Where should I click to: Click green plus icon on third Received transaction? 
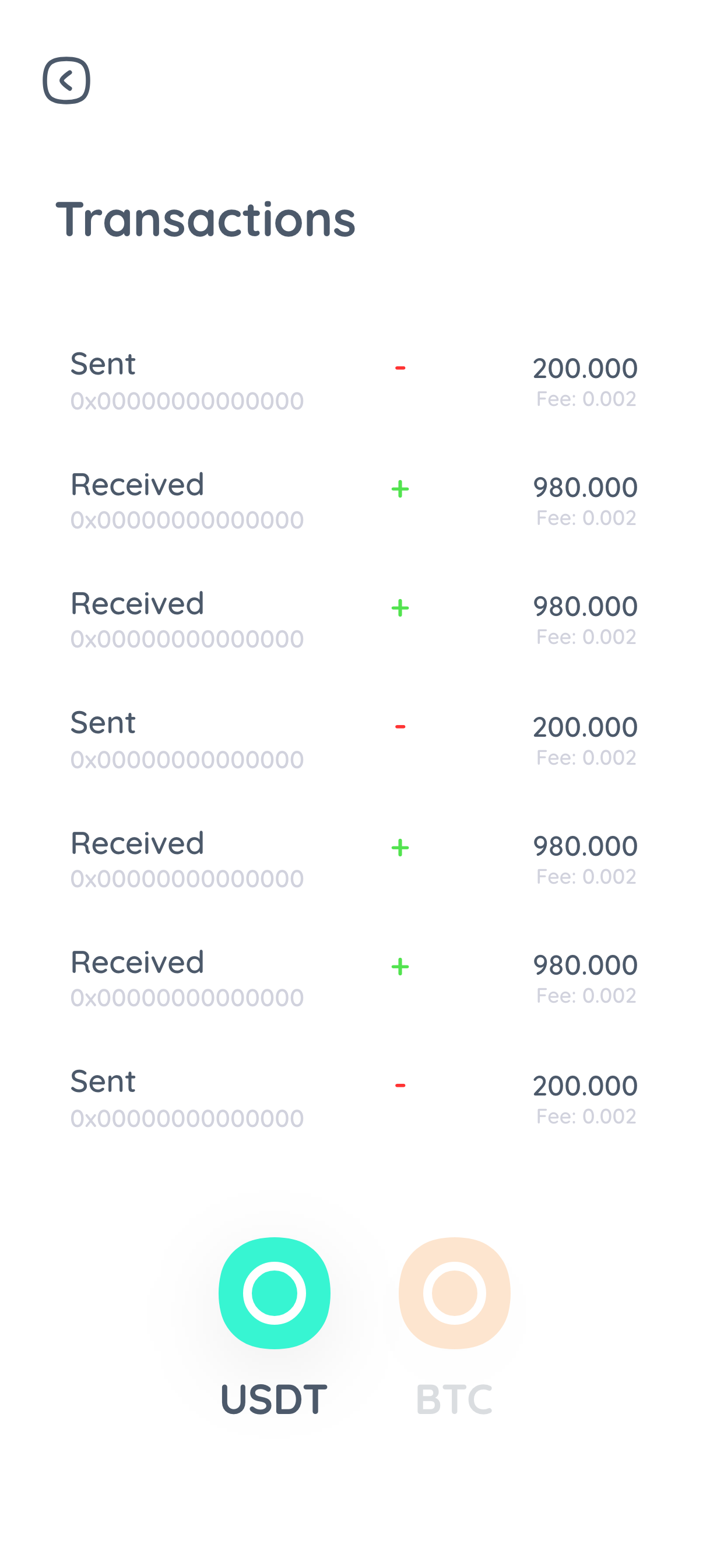400,846
